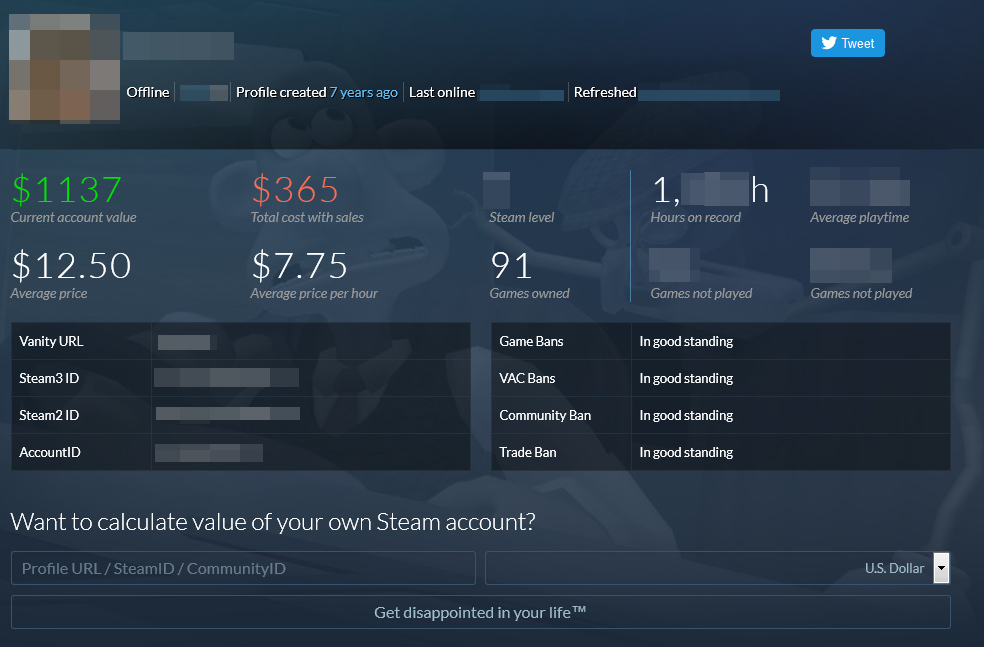Click the 'Hours on record' label
The height and width of the screenshot is (647, 984).
click(695, 217)
